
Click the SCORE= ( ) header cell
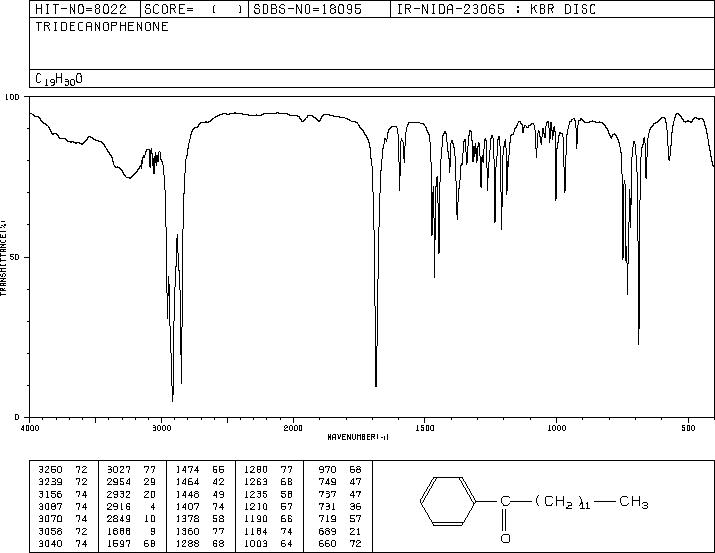pos(194,9)
